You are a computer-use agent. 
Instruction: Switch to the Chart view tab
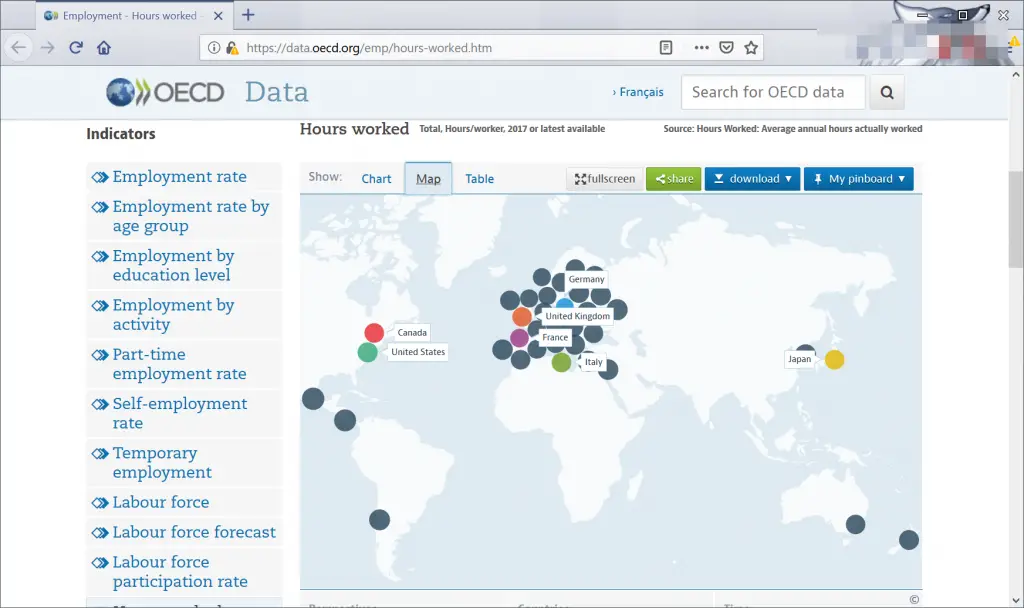point(376,179)
